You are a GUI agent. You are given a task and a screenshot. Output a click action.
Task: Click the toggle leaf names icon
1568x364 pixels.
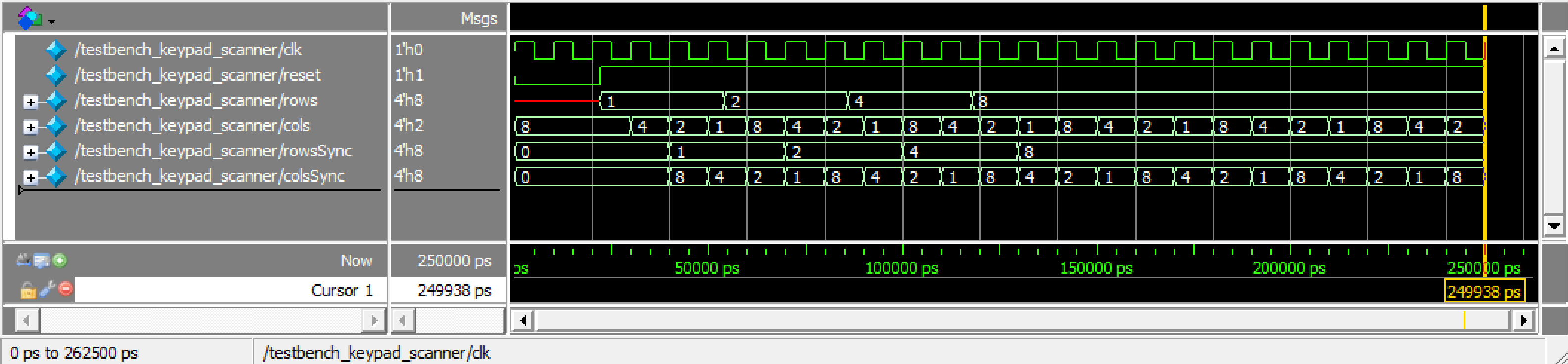click(x=23, y=260)
